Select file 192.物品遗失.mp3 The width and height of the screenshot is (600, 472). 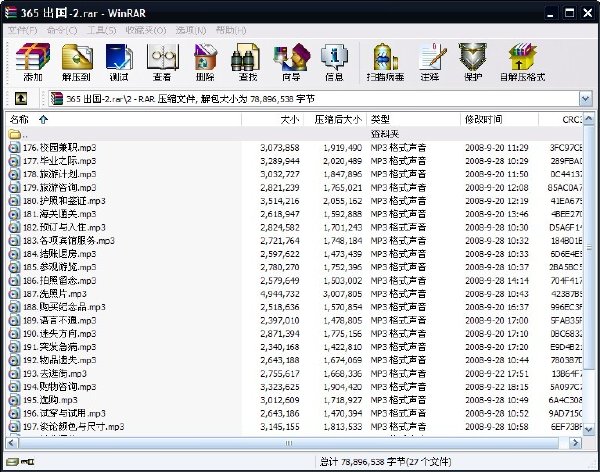coord(59,360)
